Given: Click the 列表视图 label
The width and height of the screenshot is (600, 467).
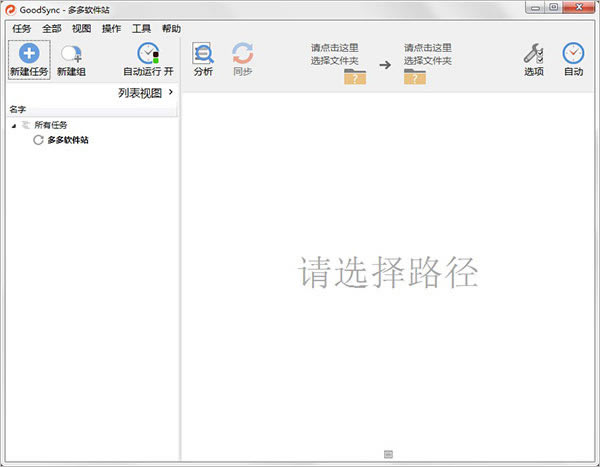Looking at the screenshot, I should click(x=139, y=93).
